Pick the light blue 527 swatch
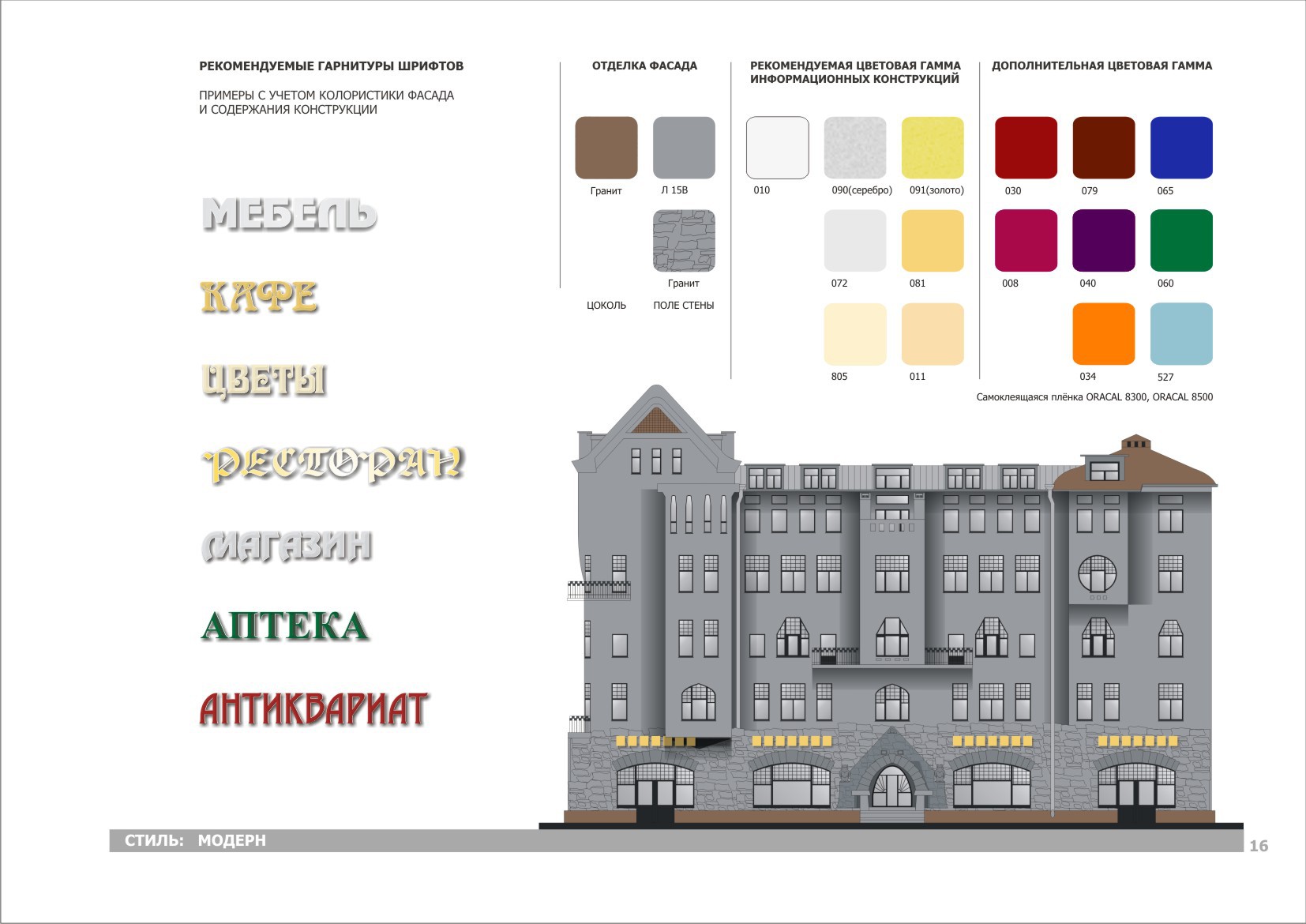The width and height of the screenshot is (1306, 924). (1181, 334)
